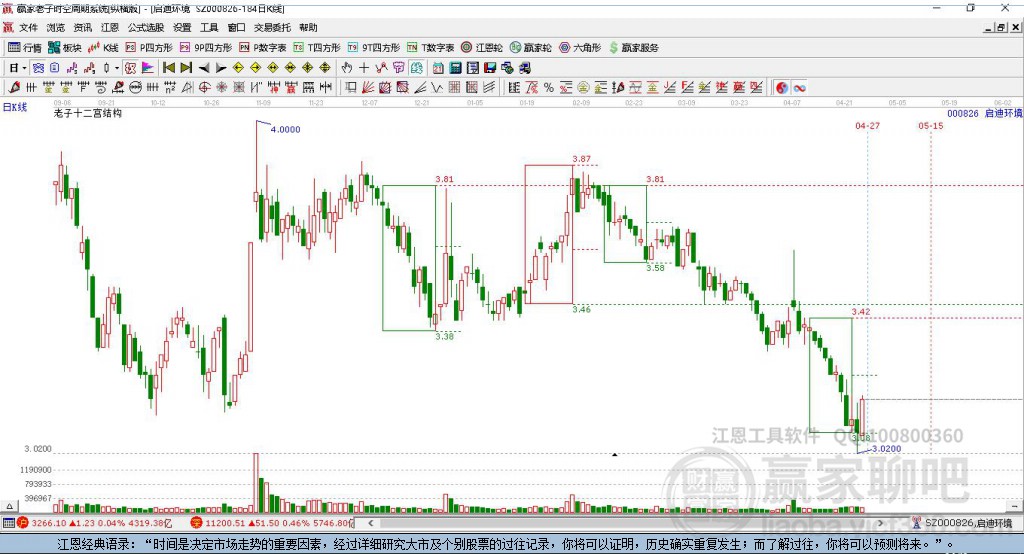1024x554 pixels.
Task: Open the 交易委托 menu
Action: 272,27
